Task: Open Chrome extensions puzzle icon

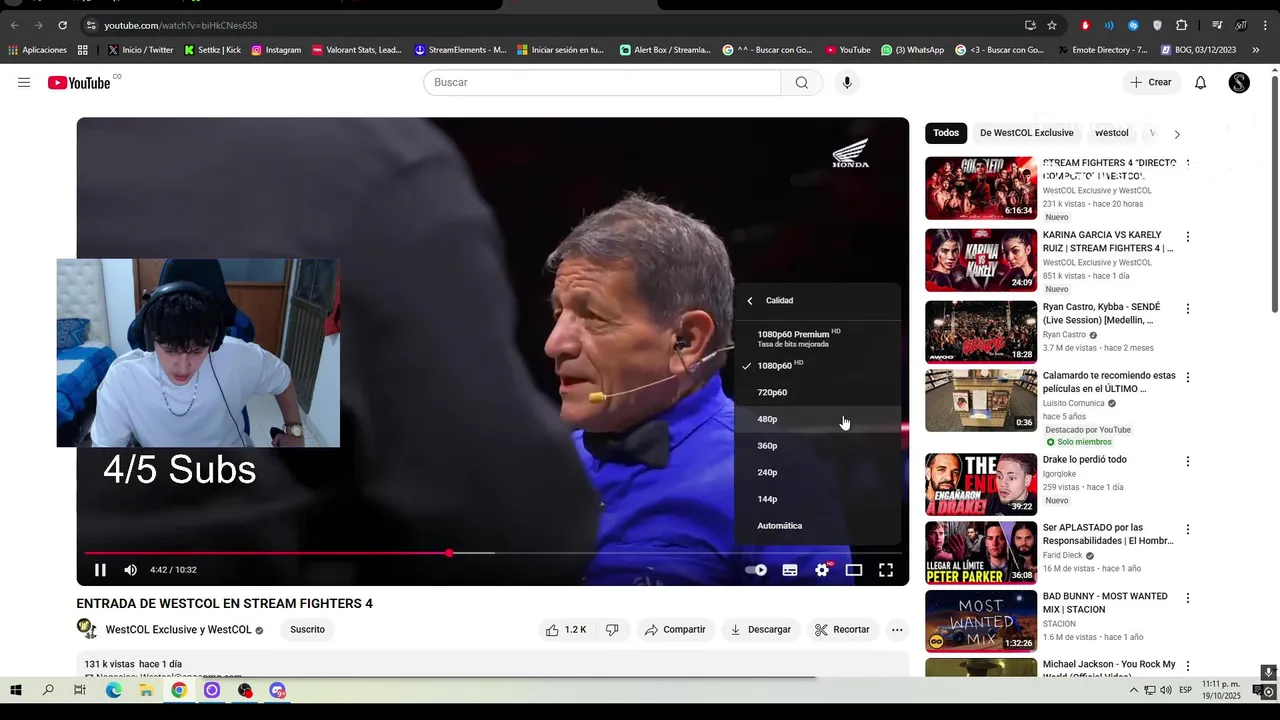Action: 1182,25
